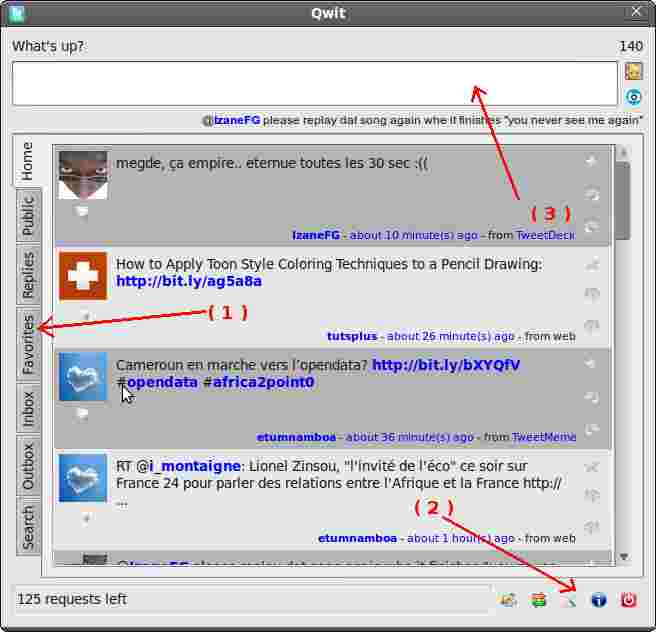Open etumnamboa link in the Cameroun tweet
Viewport: 656px width, 632px height.
[x=296, y=437]
